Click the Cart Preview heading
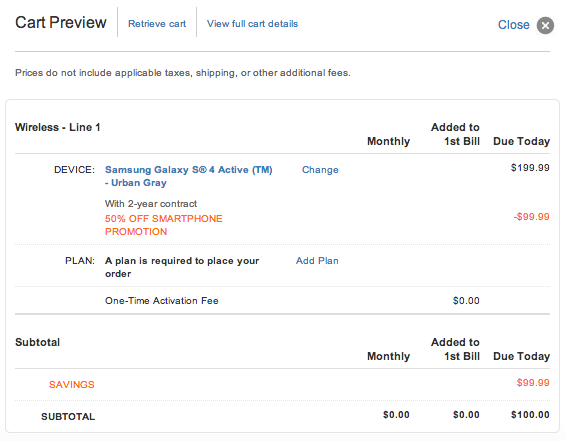The image size is (565, 441). pos(61,22)
